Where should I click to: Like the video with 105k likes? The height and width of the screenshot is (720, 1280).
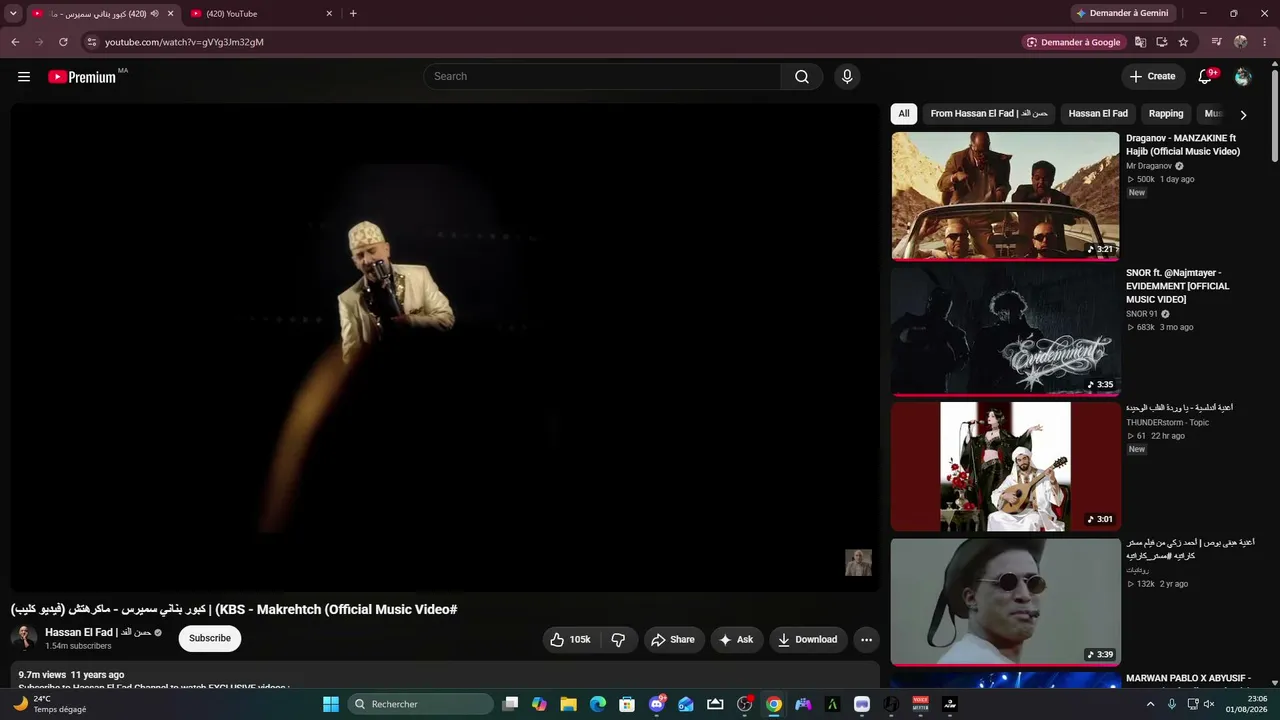570,640
